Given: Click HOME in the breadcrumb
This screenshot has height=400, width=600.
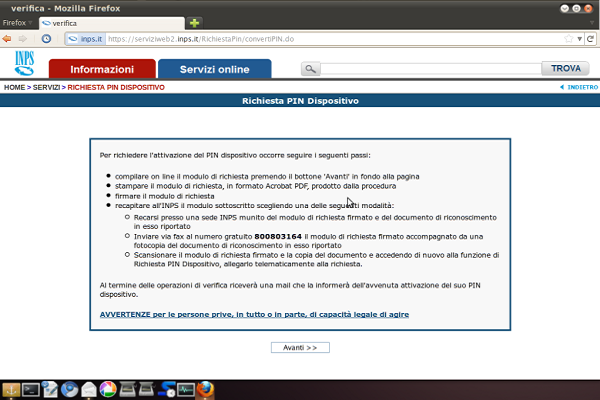Looking at the screenshot, I should point(15,88).
